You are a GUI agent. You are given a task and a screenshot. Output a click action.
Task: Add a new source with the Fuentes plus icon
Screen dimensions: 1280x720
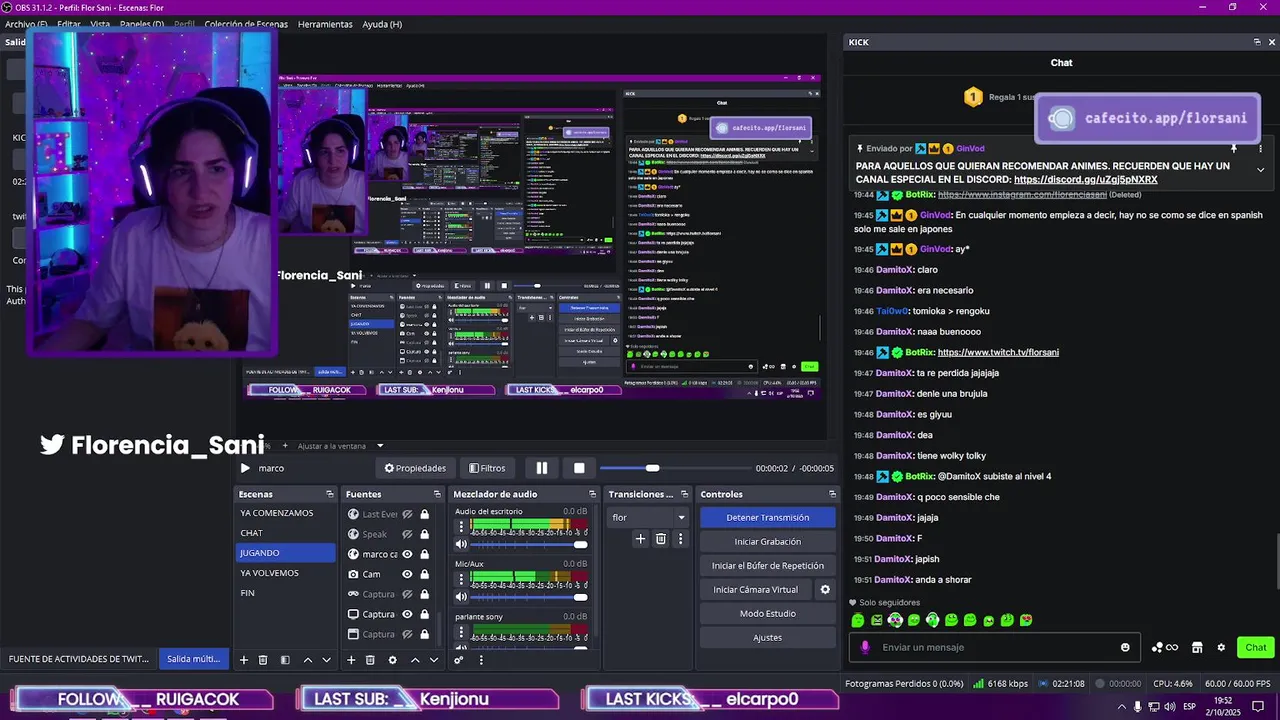351,660
